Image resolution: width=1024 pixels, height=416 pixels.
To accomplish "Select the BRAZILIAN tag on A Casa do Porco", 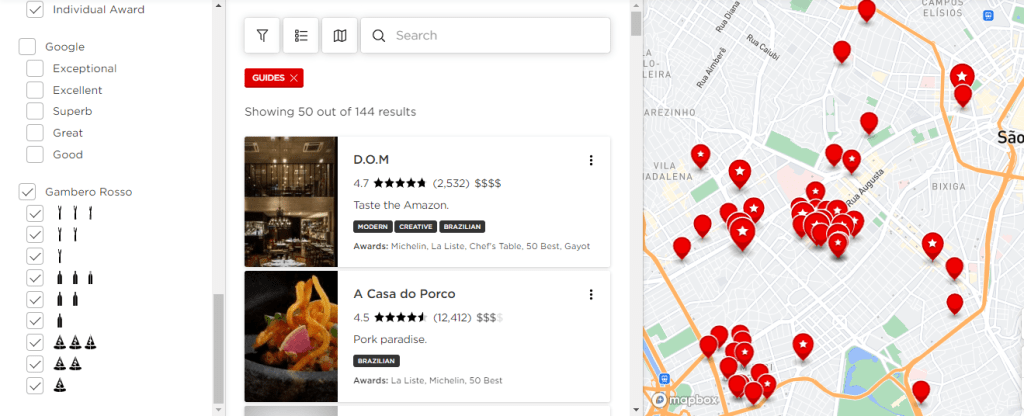I will [x=376, y=360].
